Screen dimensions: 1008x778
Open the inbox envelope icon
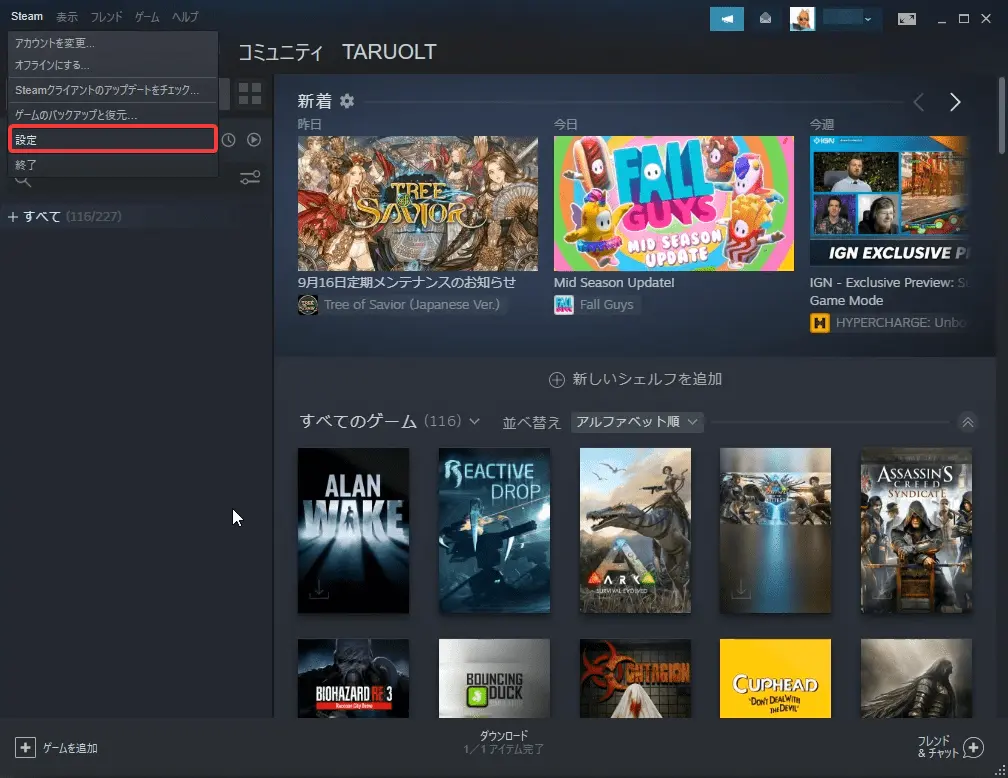[x=765, y=19]
